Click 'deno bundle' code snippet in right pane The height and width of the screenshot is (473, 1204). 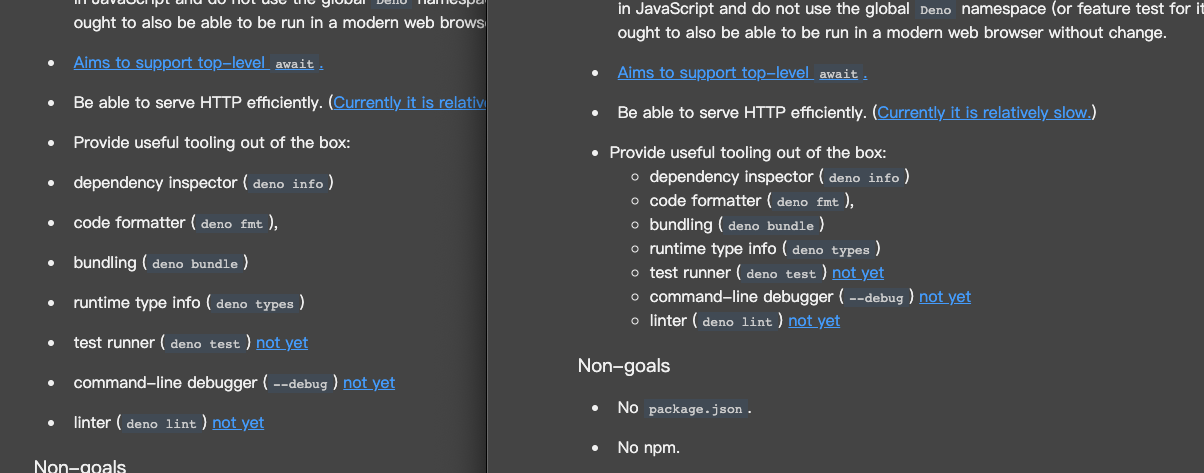[771, 226]
